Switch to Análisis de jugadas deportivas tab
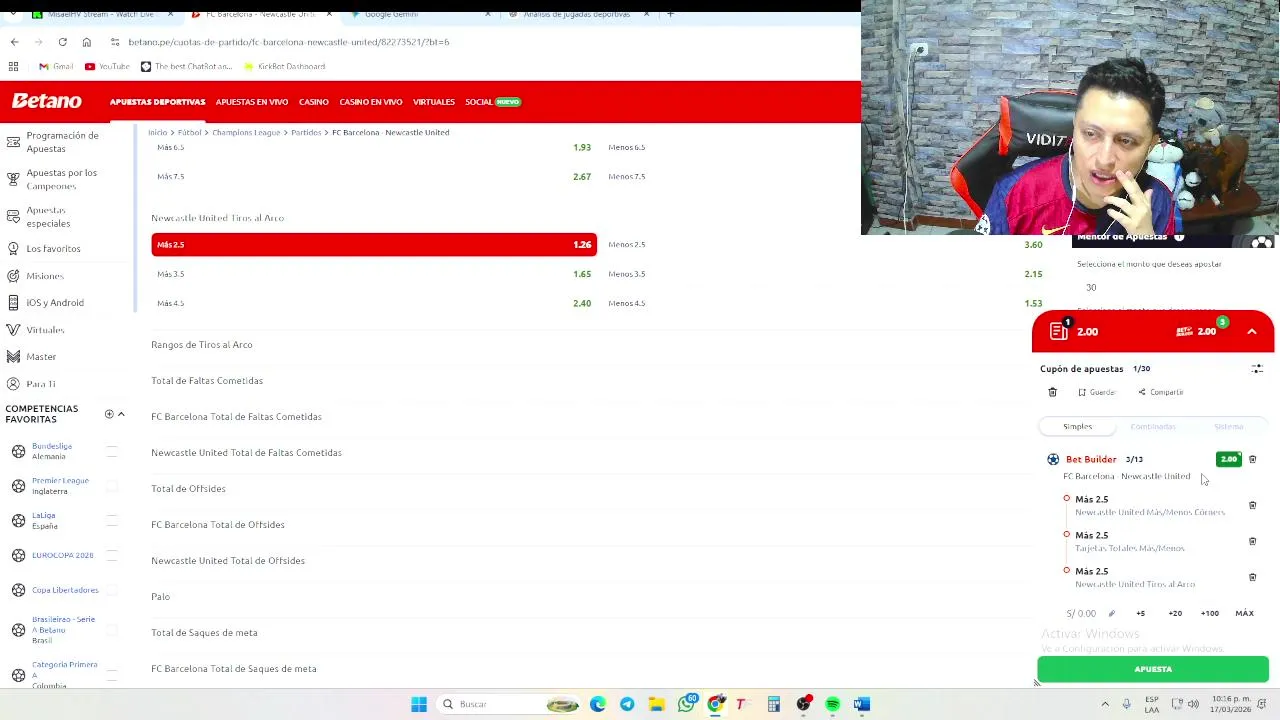 tap(580, 14)
